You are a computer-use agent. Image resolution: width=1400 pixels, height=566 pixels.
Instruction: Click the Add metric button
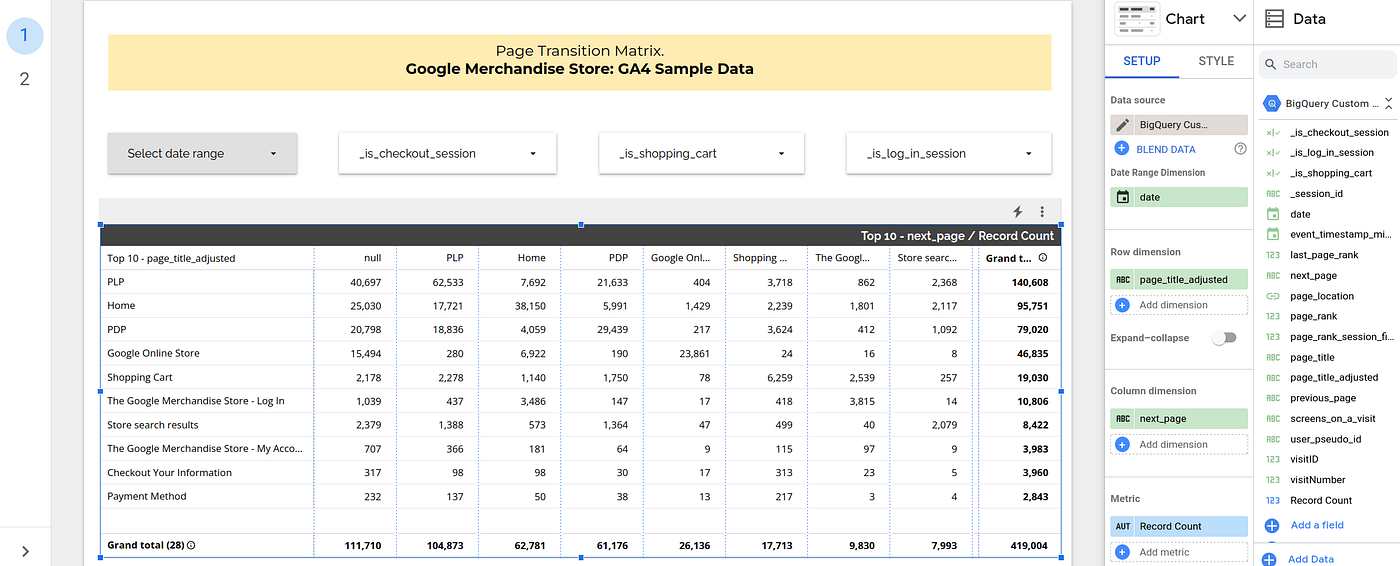(1179, 552)
